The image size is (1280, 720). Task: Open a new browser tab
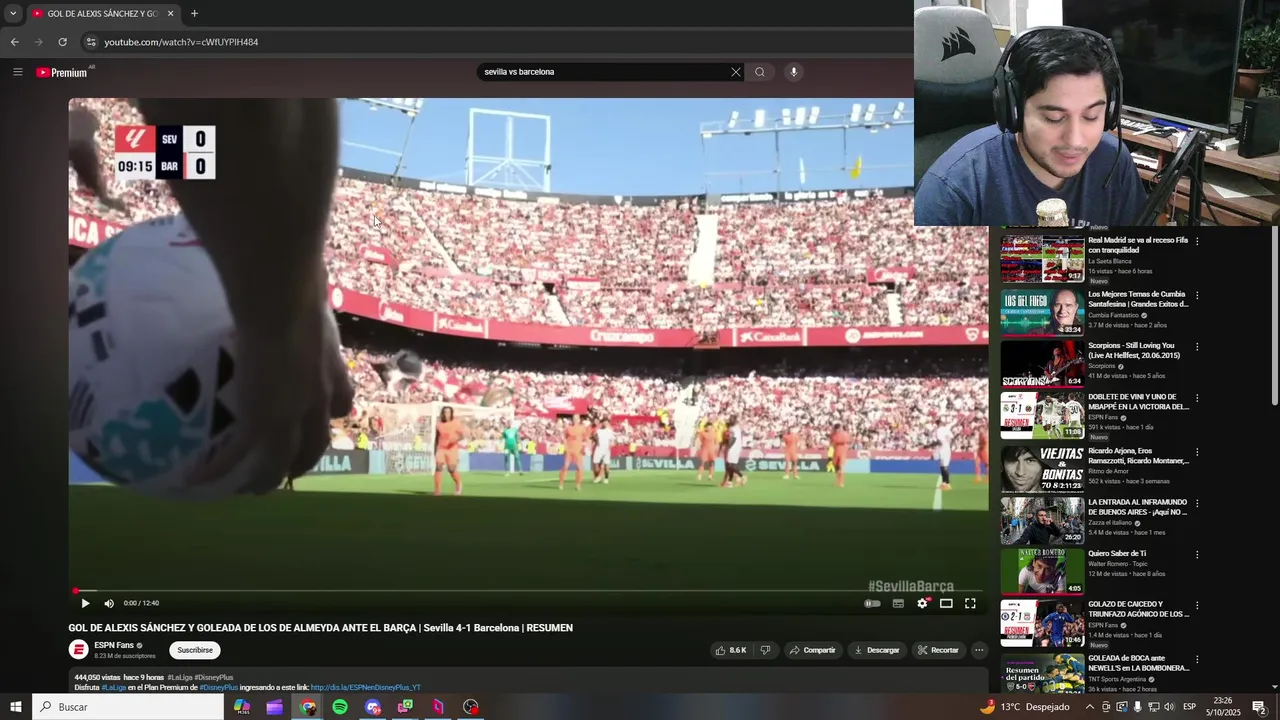[x=194, y=13]
